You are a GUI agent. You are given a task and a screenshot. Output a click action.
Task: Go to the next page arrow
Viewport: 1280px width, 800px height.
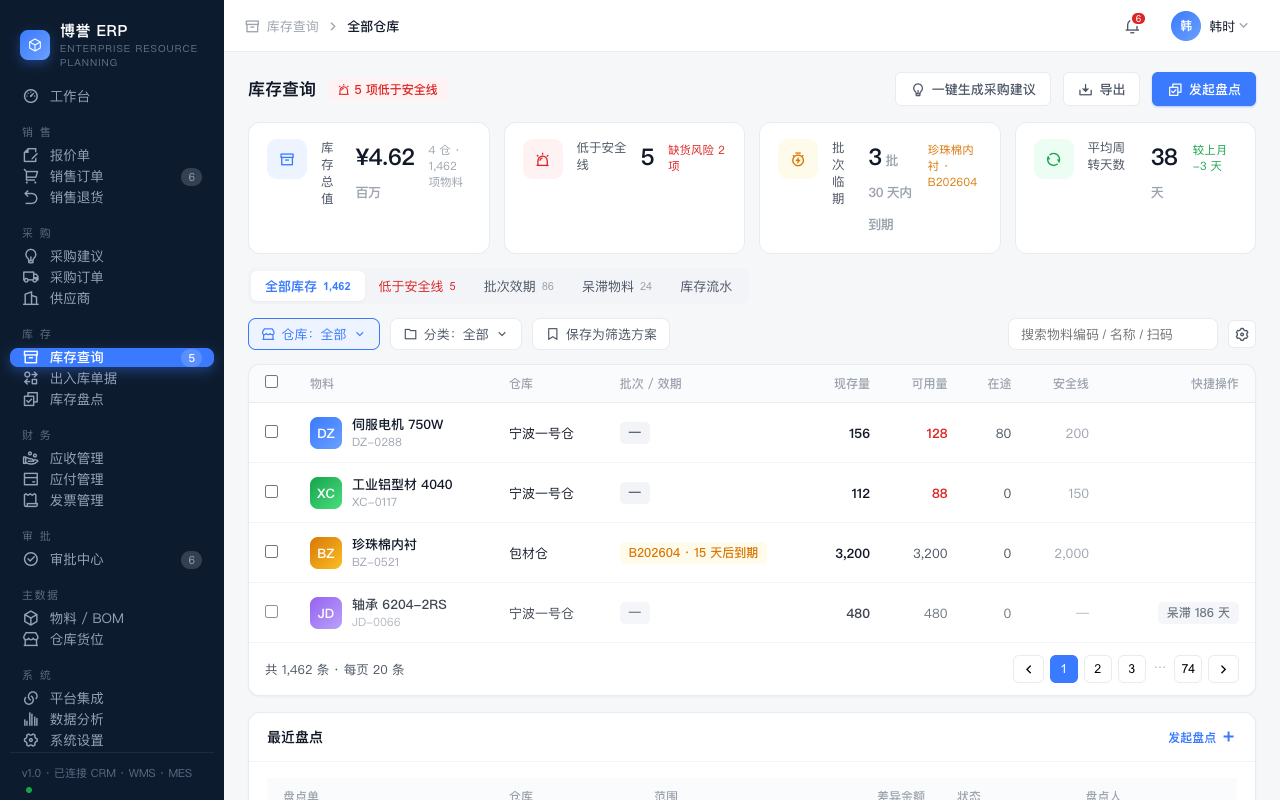1223,669
